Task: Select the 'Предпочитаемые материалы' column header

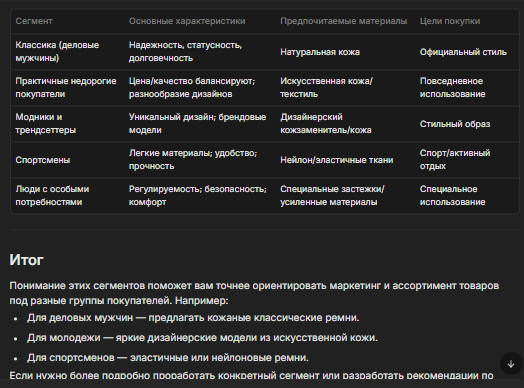Action: click(x=344, y=21)
